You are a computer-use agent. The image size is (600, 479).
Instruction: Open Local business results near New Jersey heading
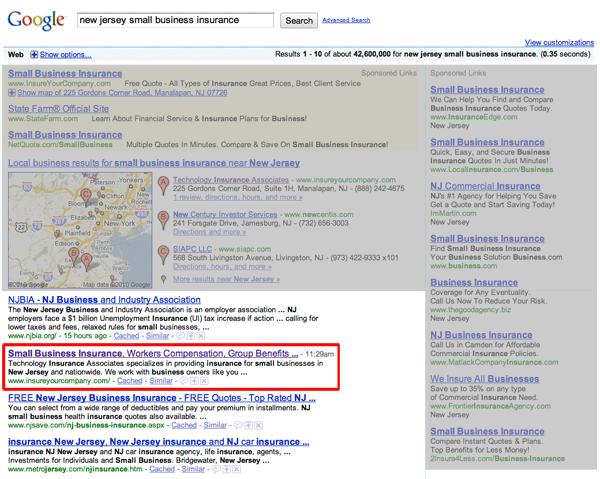pyautogui.click(x=154, y=163)
